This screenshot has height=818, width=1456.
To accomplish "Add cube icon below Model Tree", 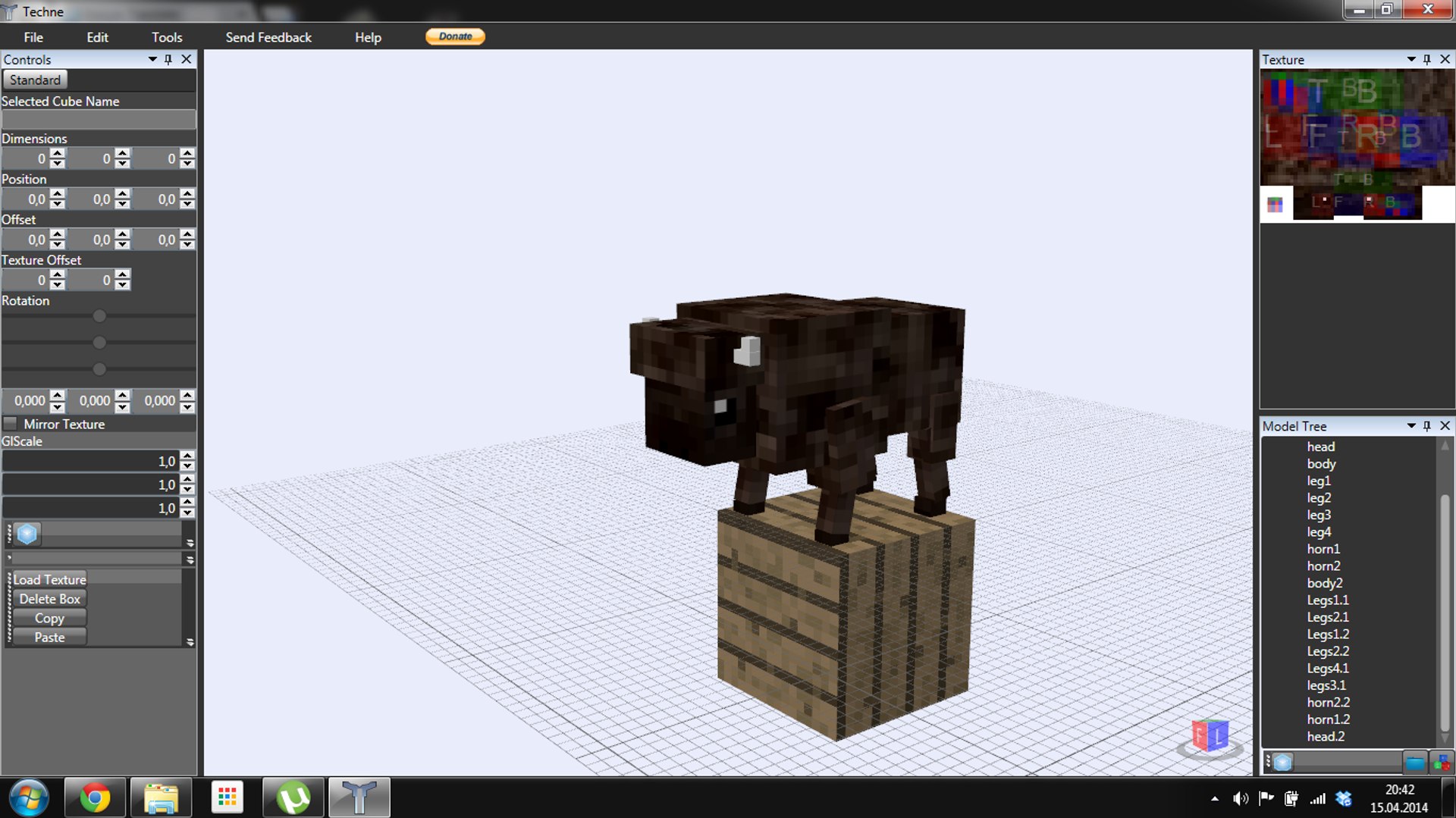I will coord(1282,762).
